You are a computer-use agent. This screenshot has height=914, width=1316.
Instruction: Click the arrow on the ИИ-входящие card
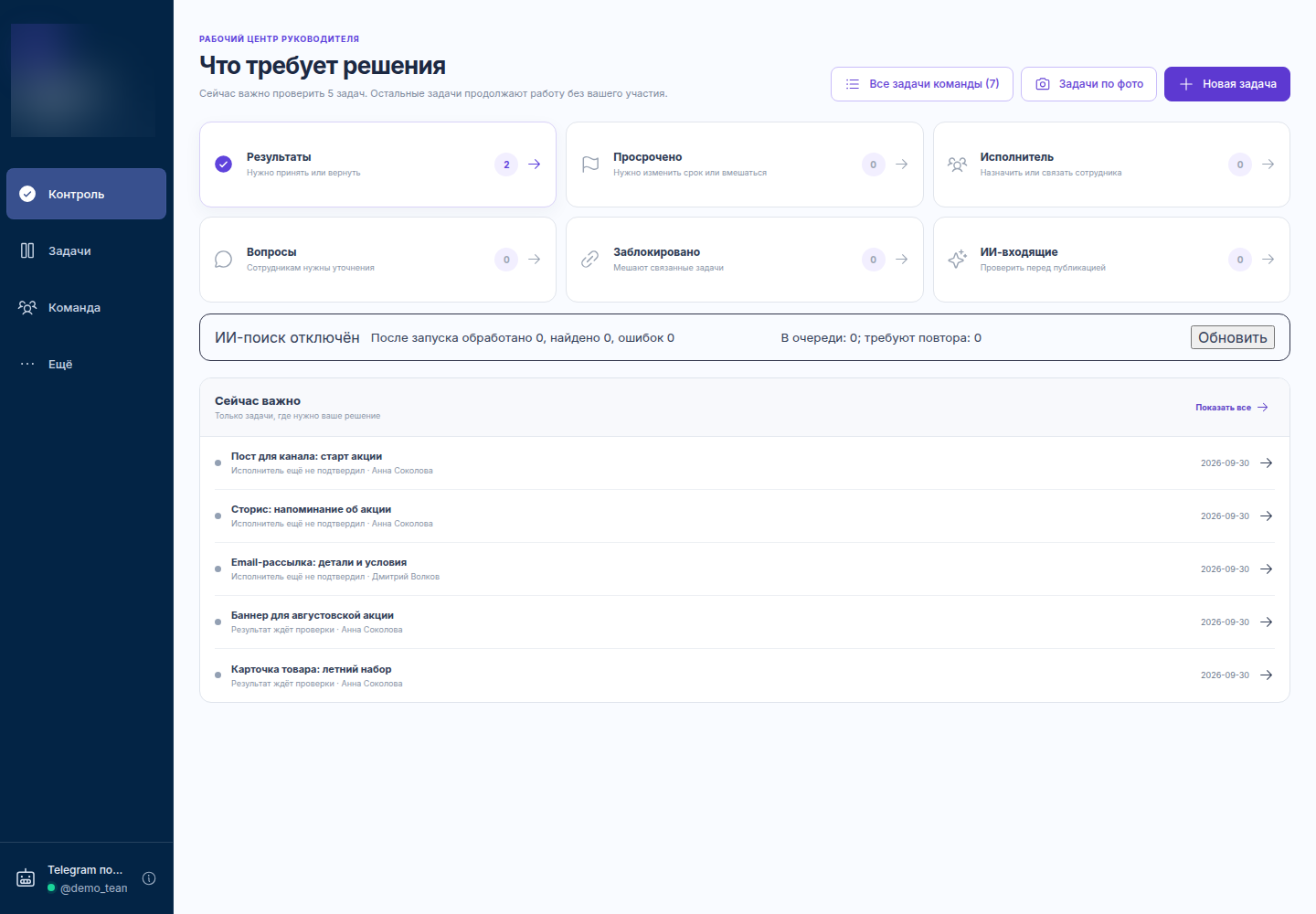(x=1268, y=260)
